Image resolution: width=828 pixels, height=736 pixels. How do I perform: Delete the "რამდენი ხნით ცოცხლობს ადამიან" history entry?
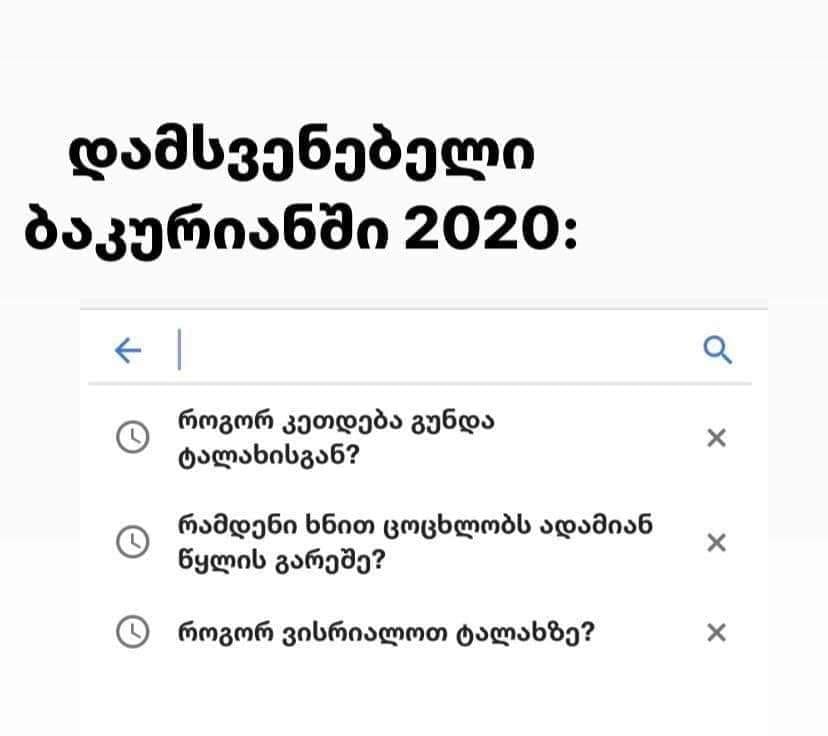point(717,542)
